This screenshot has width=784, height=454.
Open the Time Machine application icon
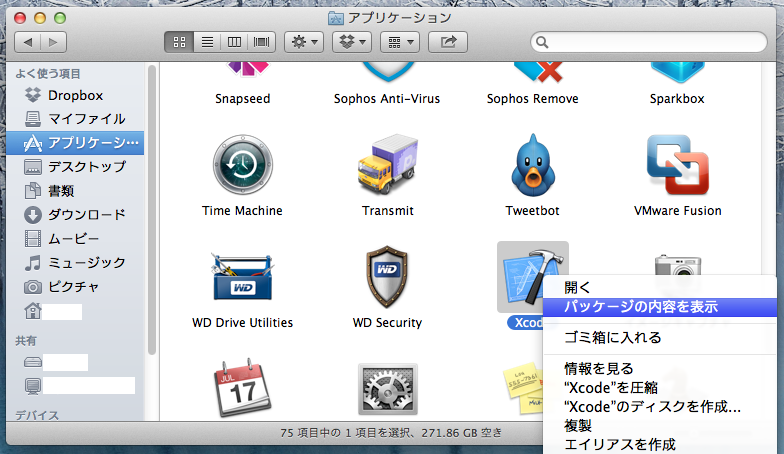(x=242, y=165)
